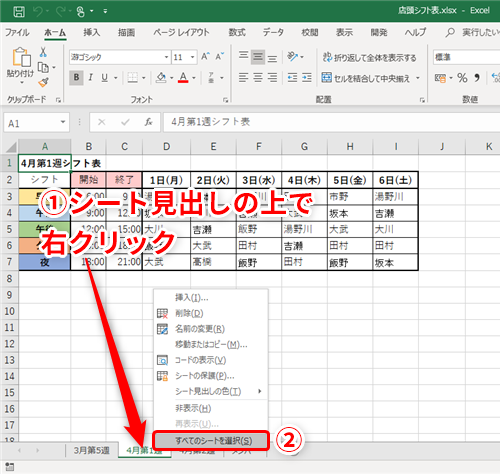Open the 挿入 ribbon tab
The height and width of the screenshot is (474, 500).
[92, 32]
